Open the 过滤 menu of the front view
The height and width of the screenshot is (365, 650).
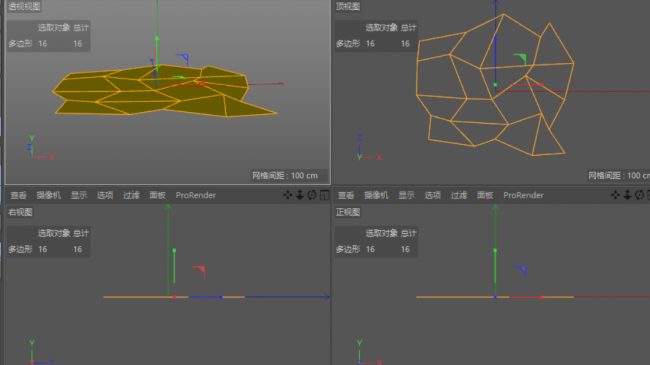click(459, 195)
